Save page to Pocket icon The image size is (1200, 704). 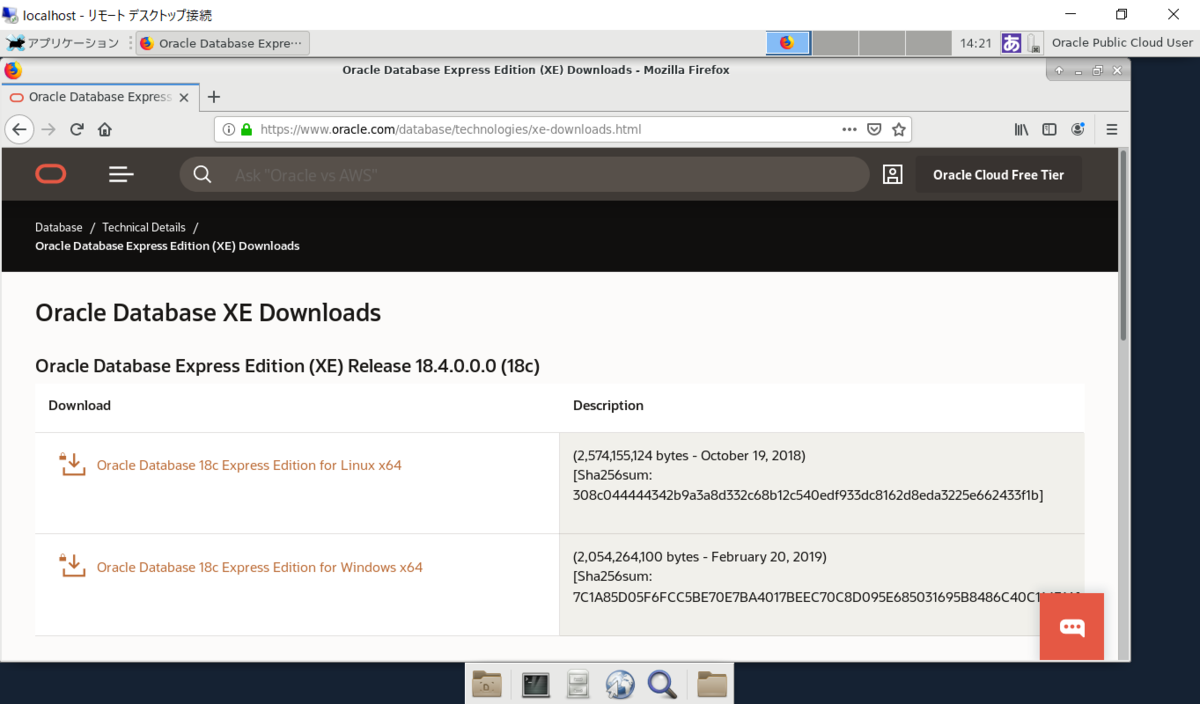[873, 129]
